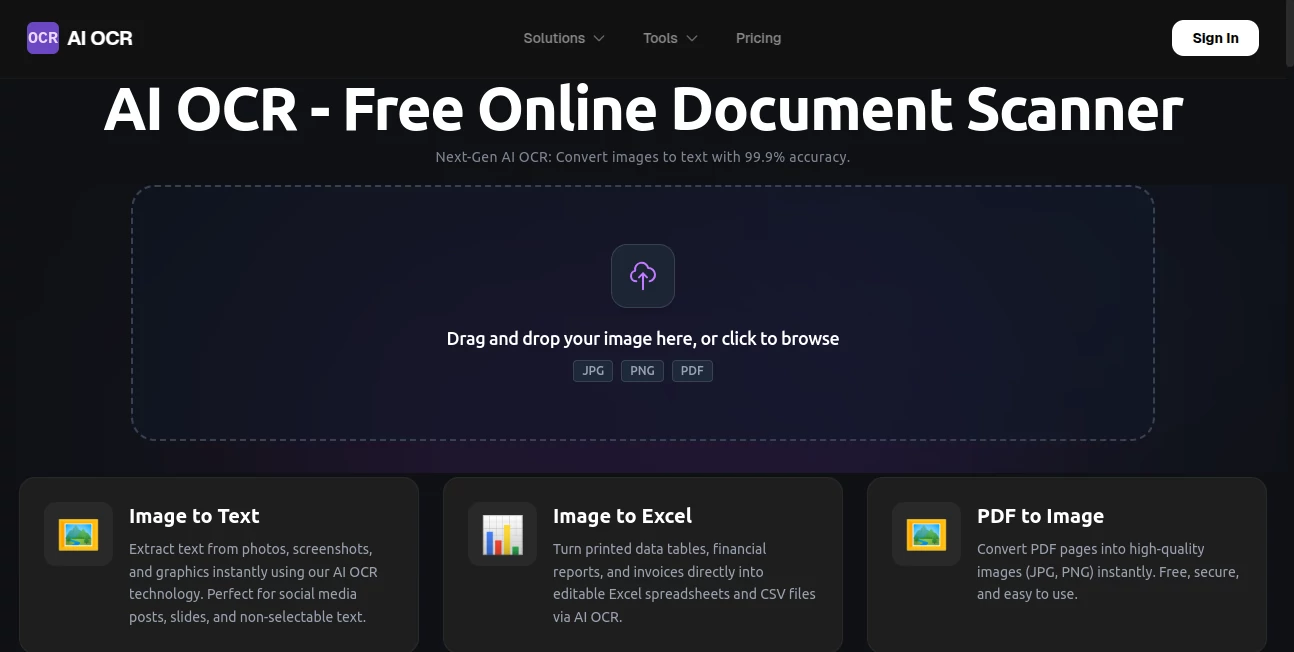
Task: Click the Image to Text picture icon
Action: point(78,533)
